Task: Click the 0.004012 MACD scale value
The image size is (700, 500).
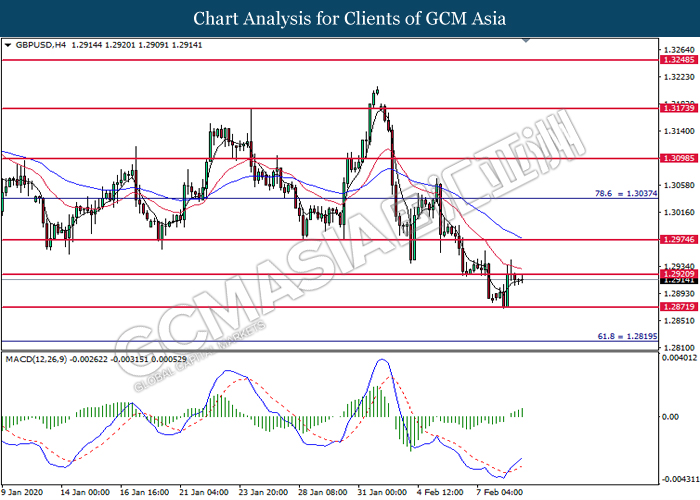Action: point(679,358)
